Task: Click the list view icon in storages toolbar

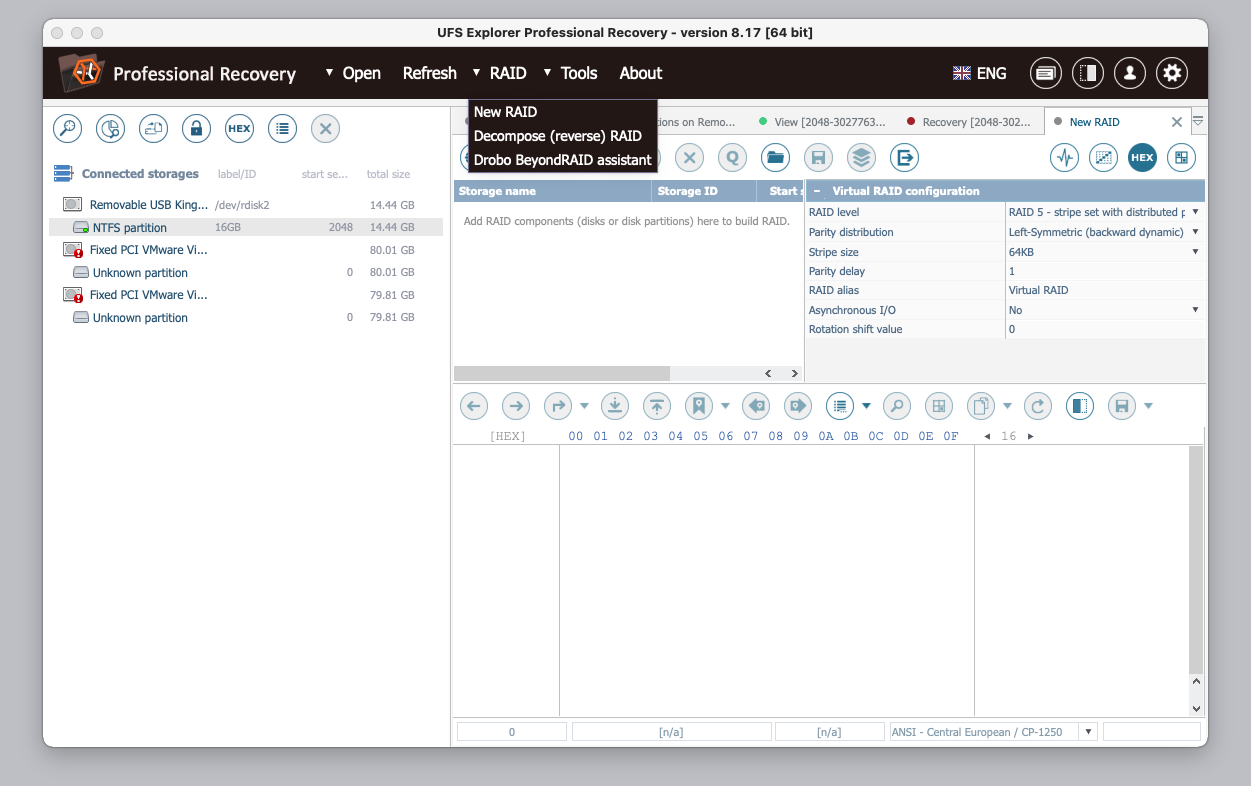Action: tap(282, 128)
